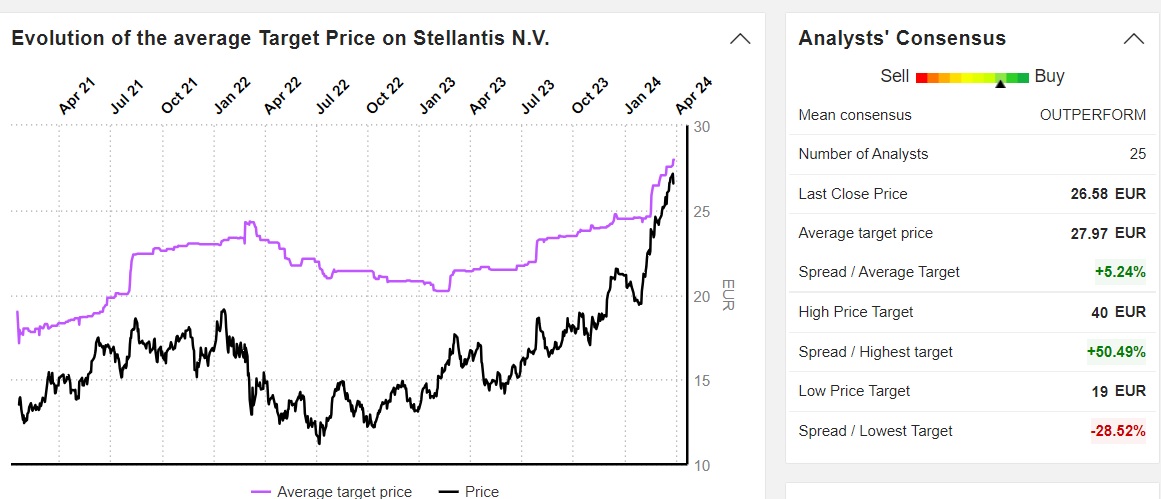This screenshot has height=499, width=1161.
Task: Click the red Sell end of consensus bar
Action: click(921, 77)
